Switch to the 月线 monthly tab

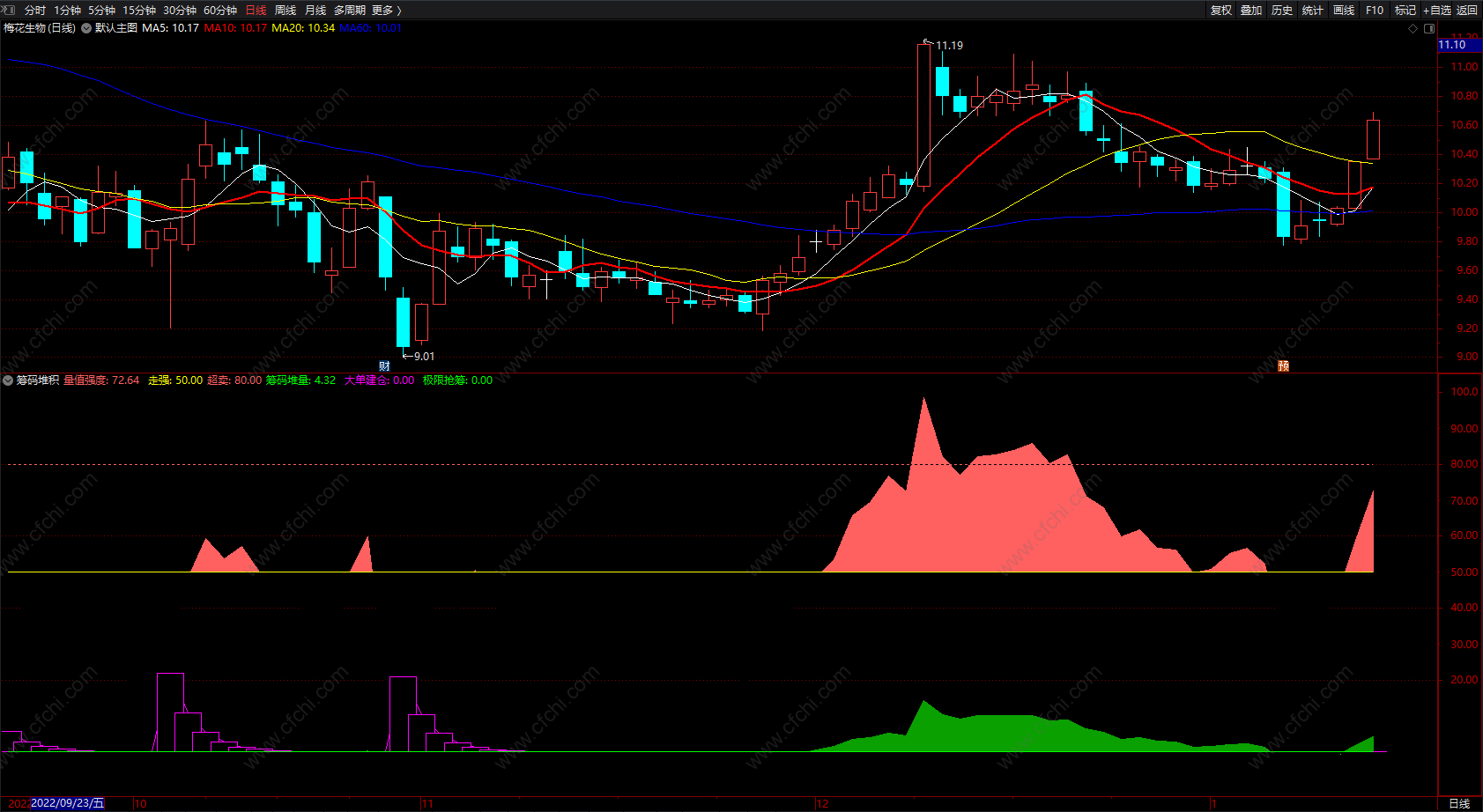[x=315, y=11]
